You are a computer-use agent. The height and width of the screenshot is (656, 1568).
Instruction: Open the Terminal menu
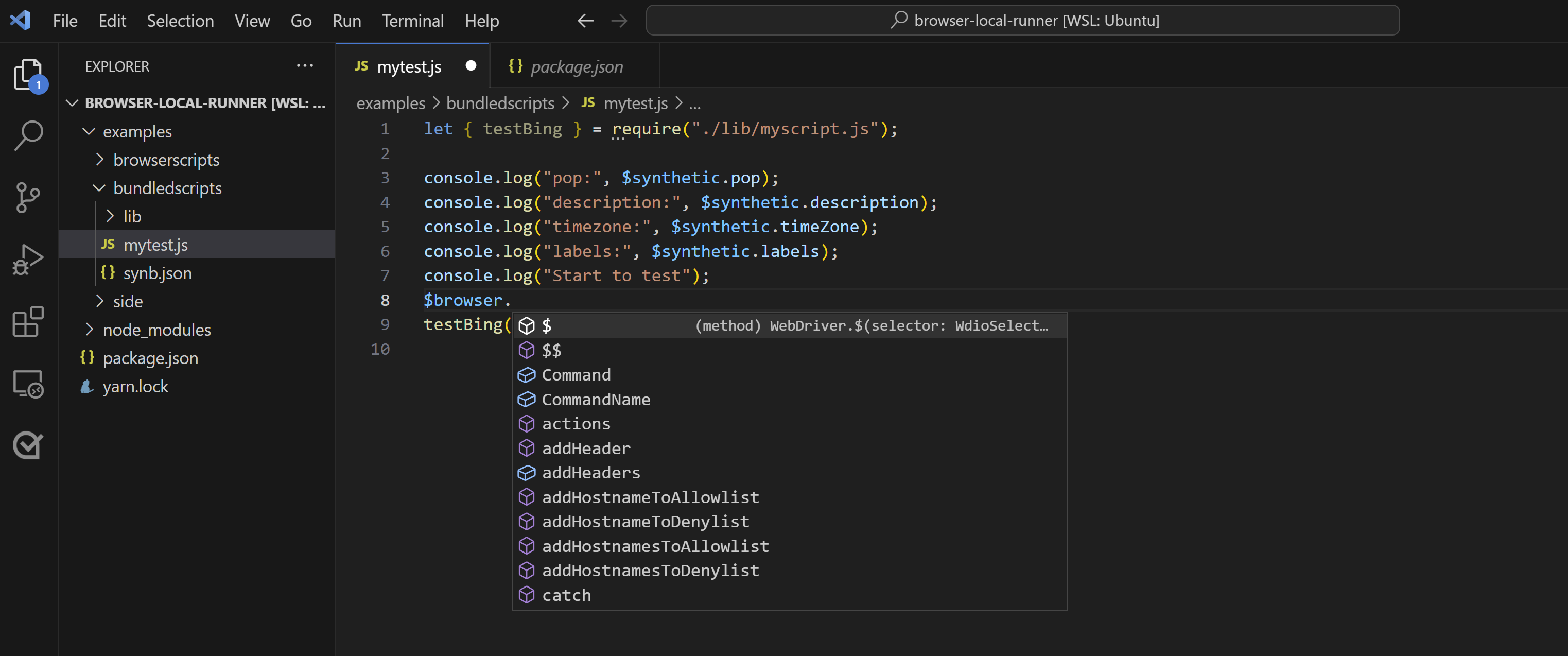pyautogui.click(x=413, y=21)
